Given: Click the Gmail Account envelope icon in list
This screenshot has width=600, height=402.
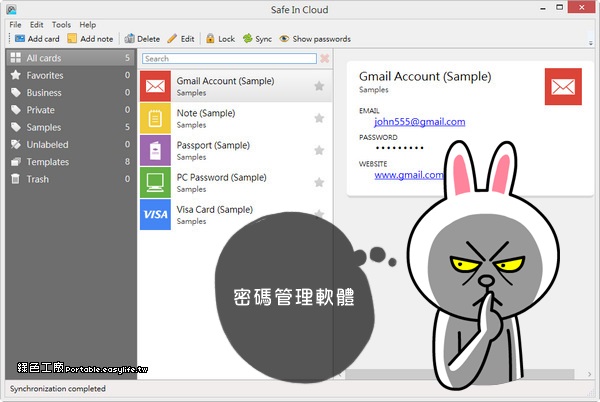Looking at the screenshot, I should click(x=155, y=86).
